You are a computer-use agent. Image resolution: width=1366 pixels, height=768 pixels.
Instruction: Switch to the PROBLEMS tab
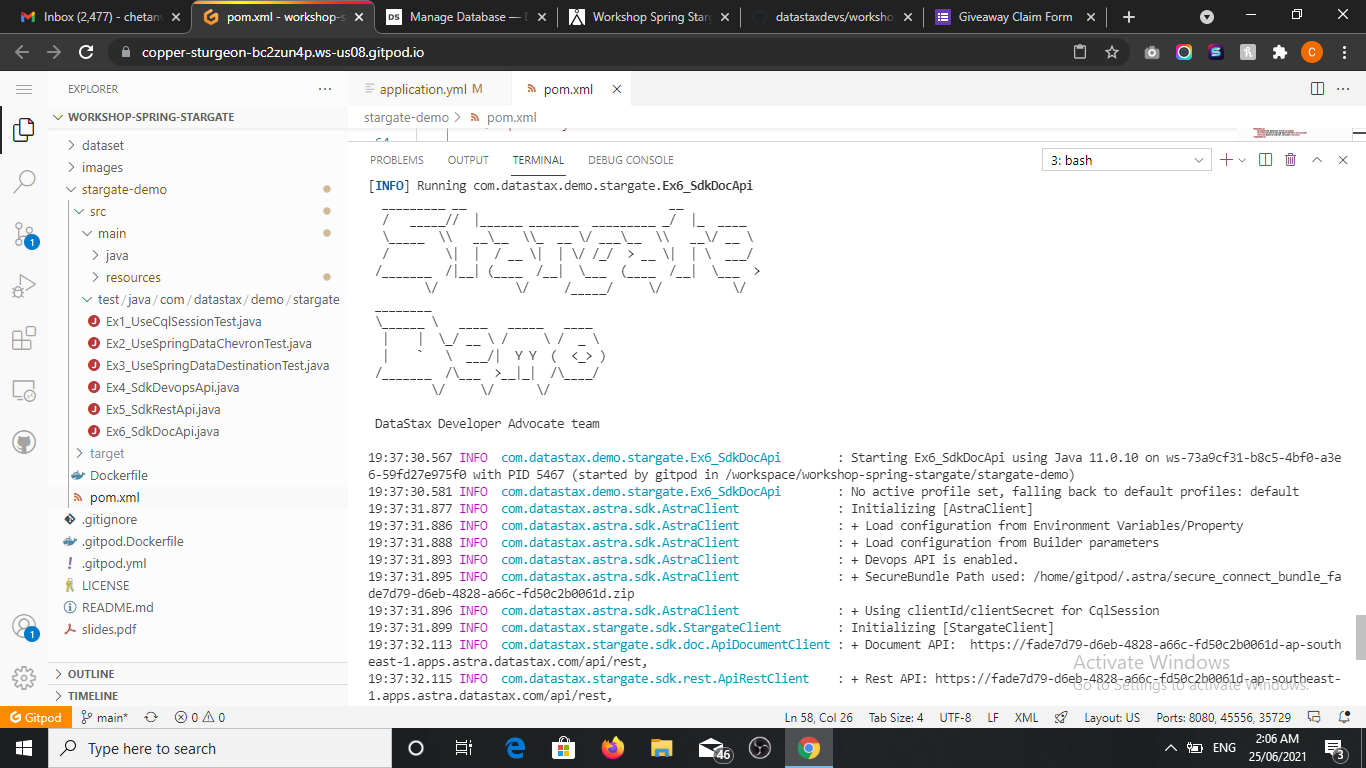(x=396, y=159)
